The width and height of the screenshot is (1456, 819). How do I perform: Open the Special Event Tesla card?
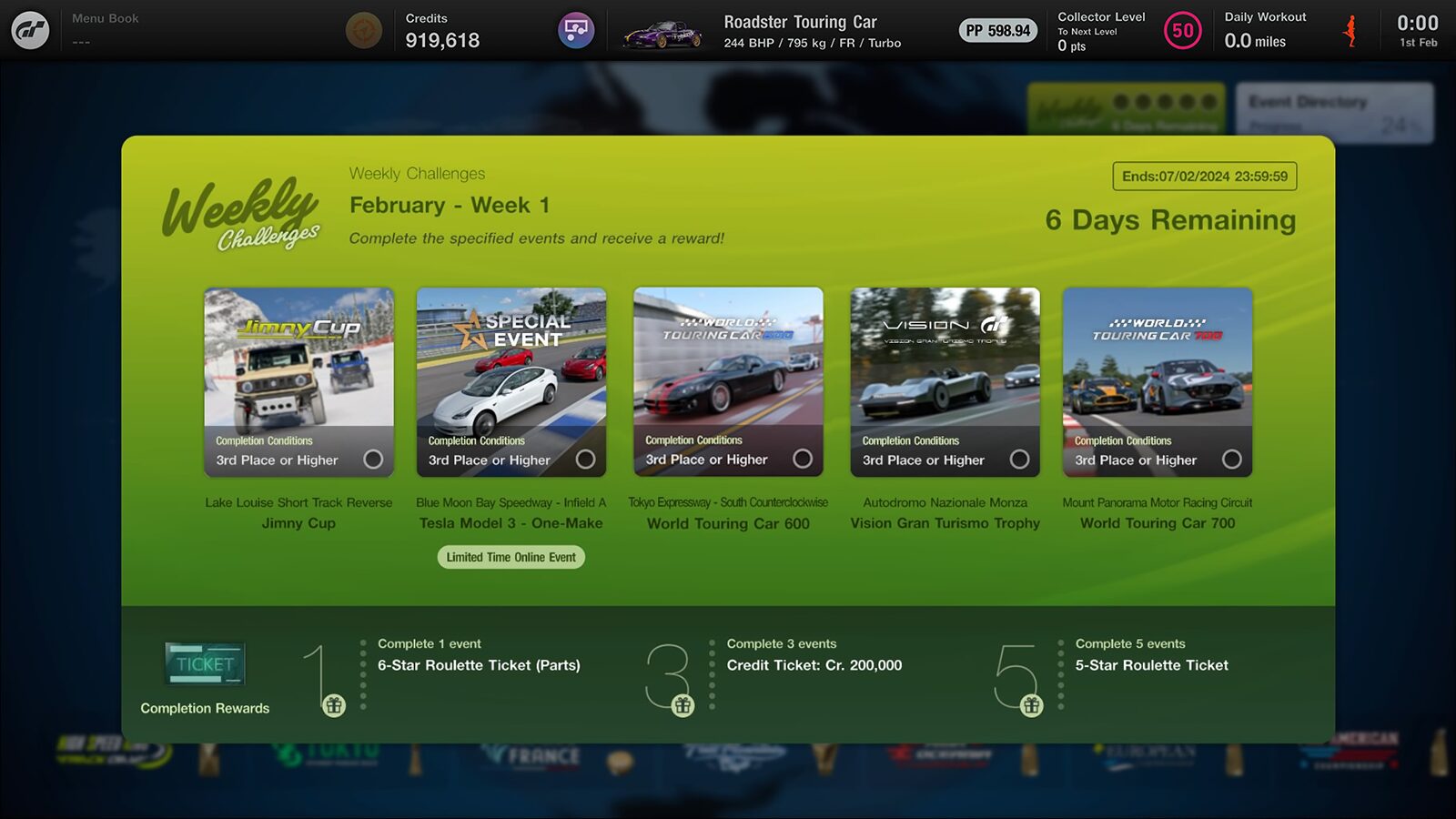511,382
